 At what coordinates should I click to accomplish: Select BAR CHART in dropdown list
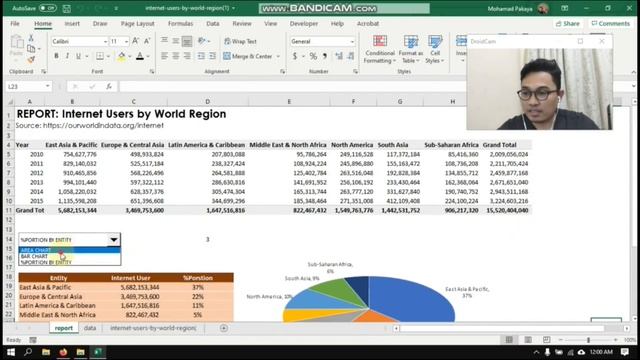point(69,256)
